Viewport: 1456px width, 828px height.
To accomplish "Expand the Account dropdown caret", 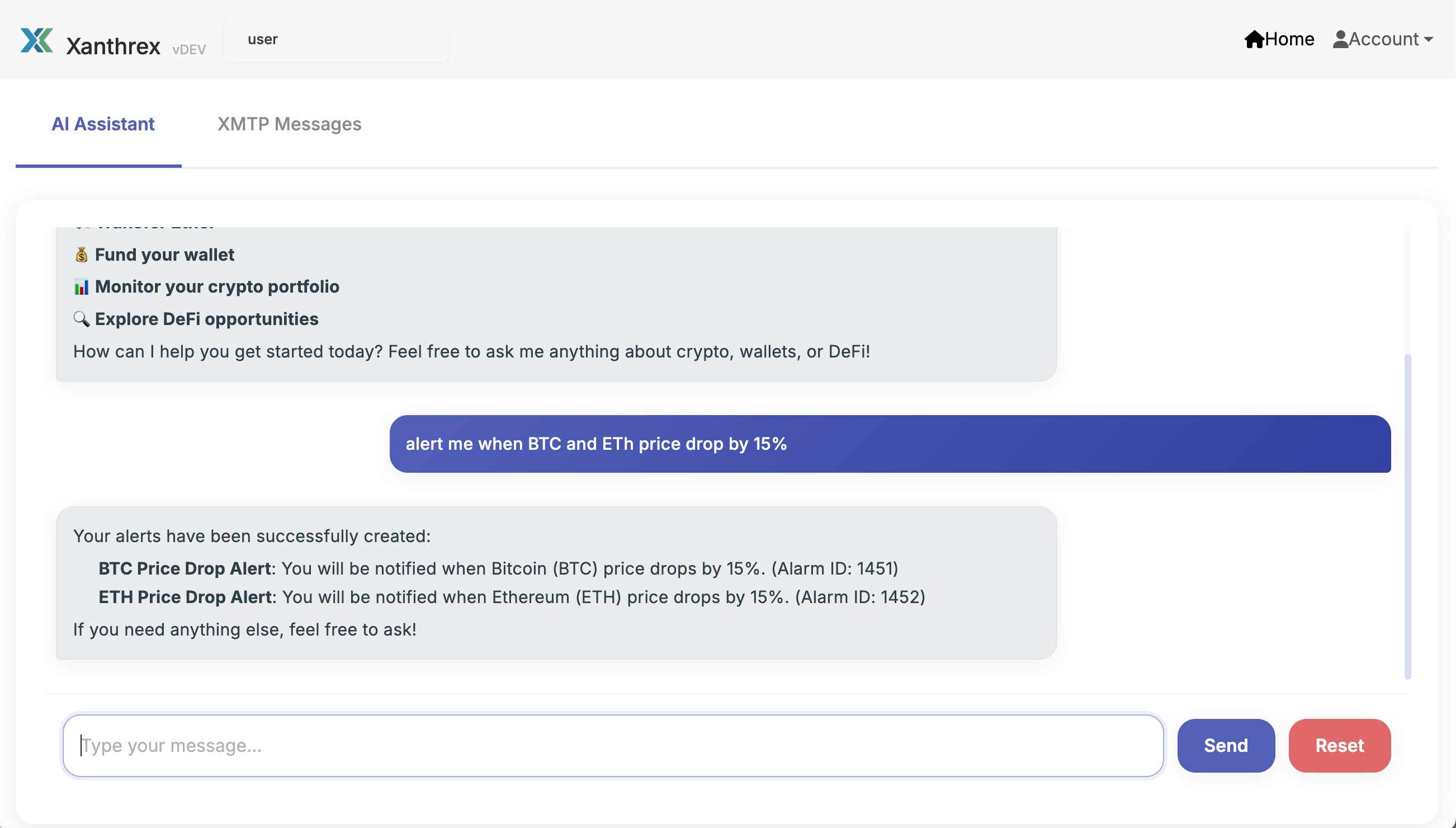I will point(1428,40).
